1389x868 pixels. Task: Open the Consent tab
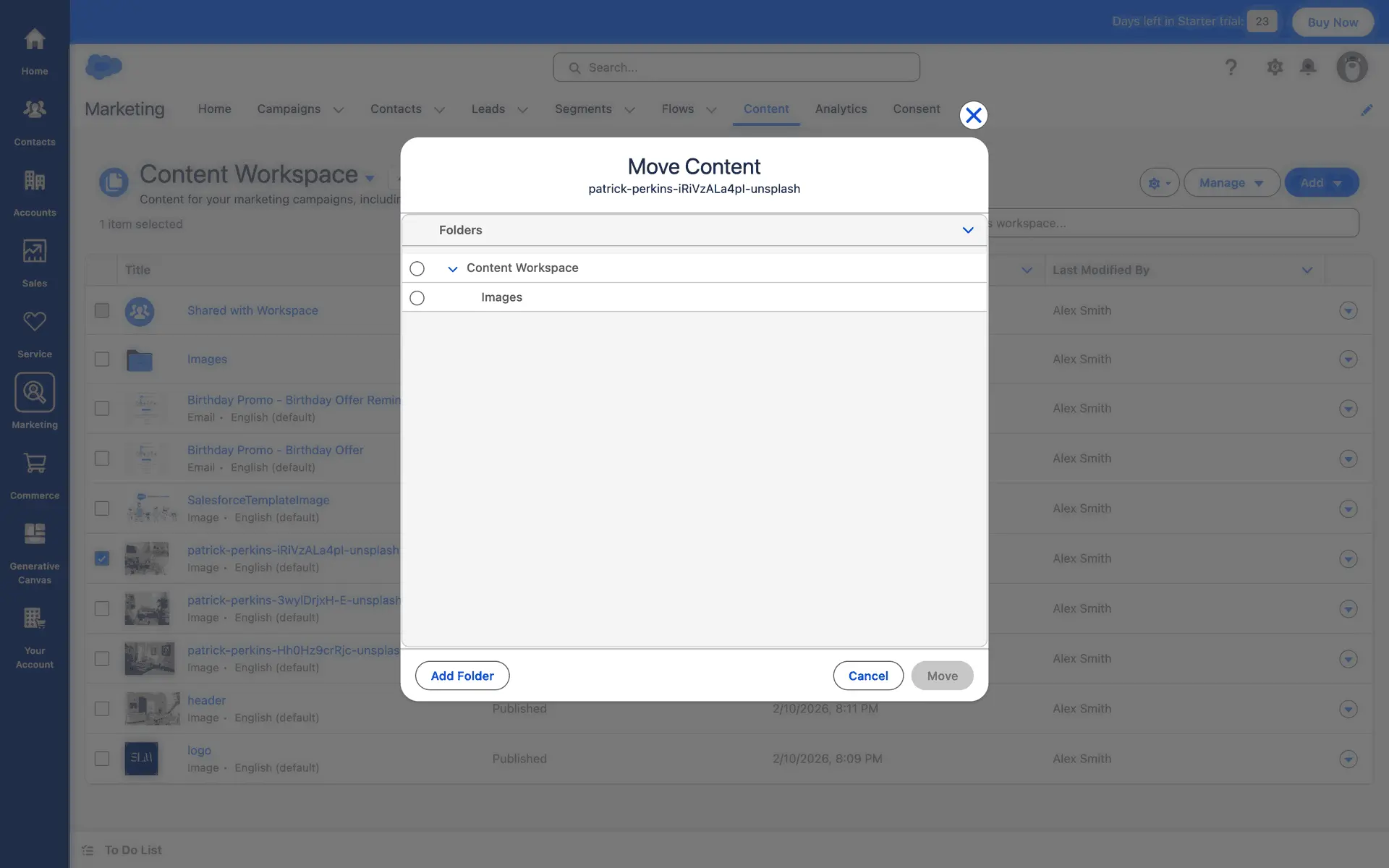(x=916, y=109)
